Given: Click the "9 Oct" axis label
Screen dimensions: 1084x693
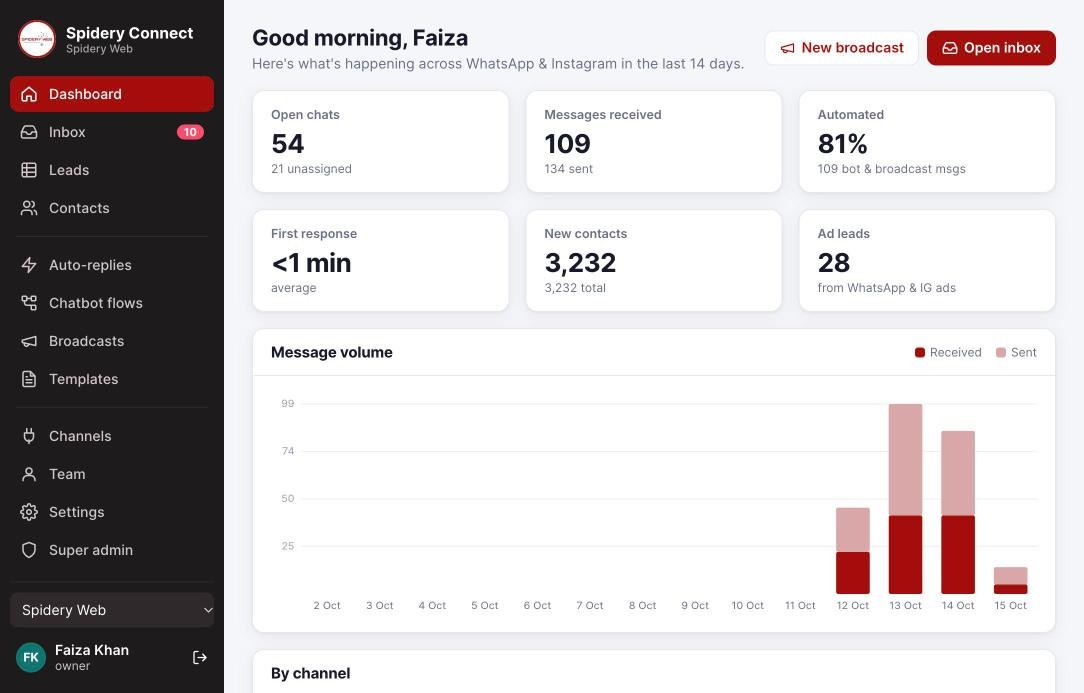Looking at the screenshot, I should point(695,605).
